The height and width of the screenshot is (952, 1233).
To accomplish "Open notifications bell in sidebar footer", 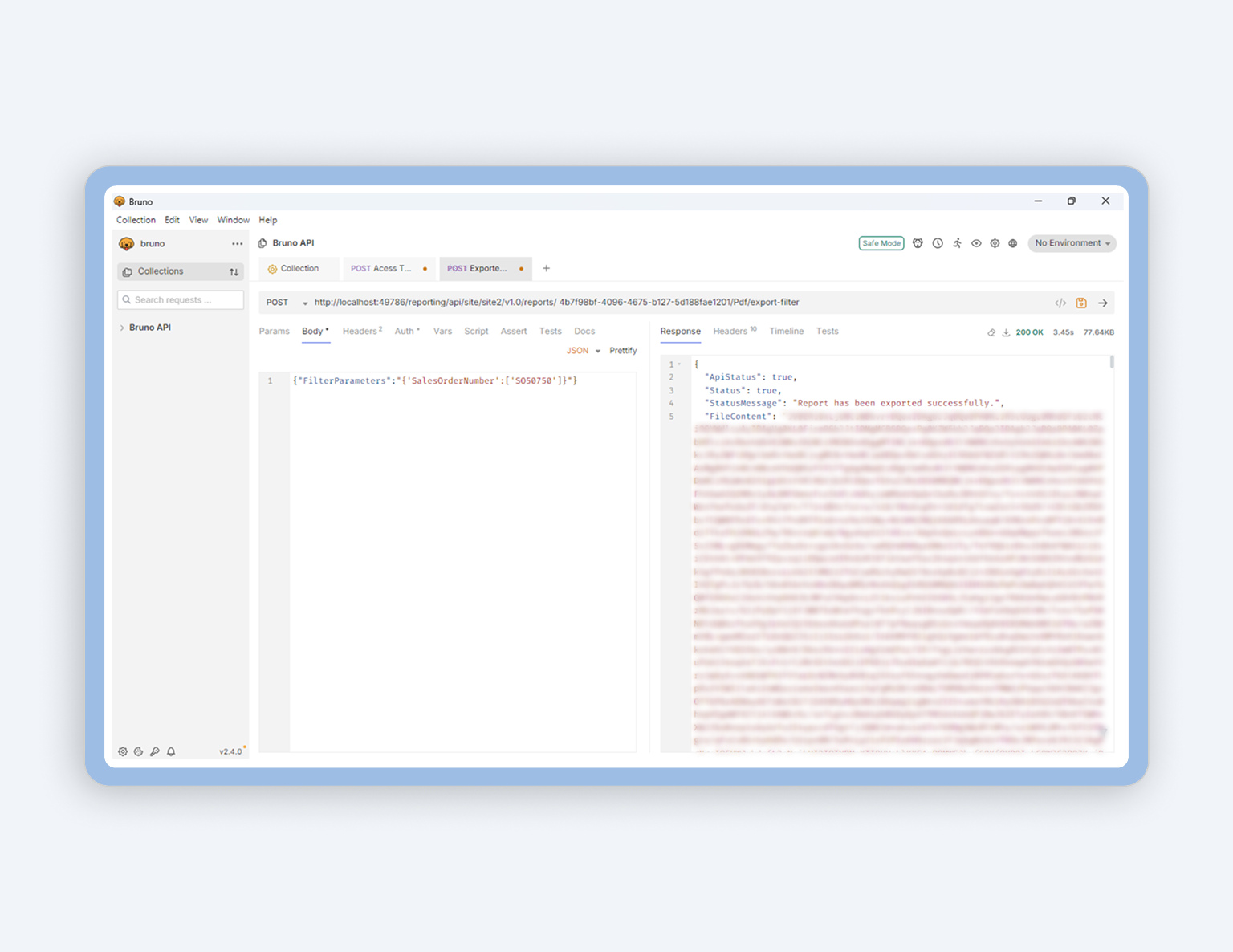I will (x=171, y=751).
